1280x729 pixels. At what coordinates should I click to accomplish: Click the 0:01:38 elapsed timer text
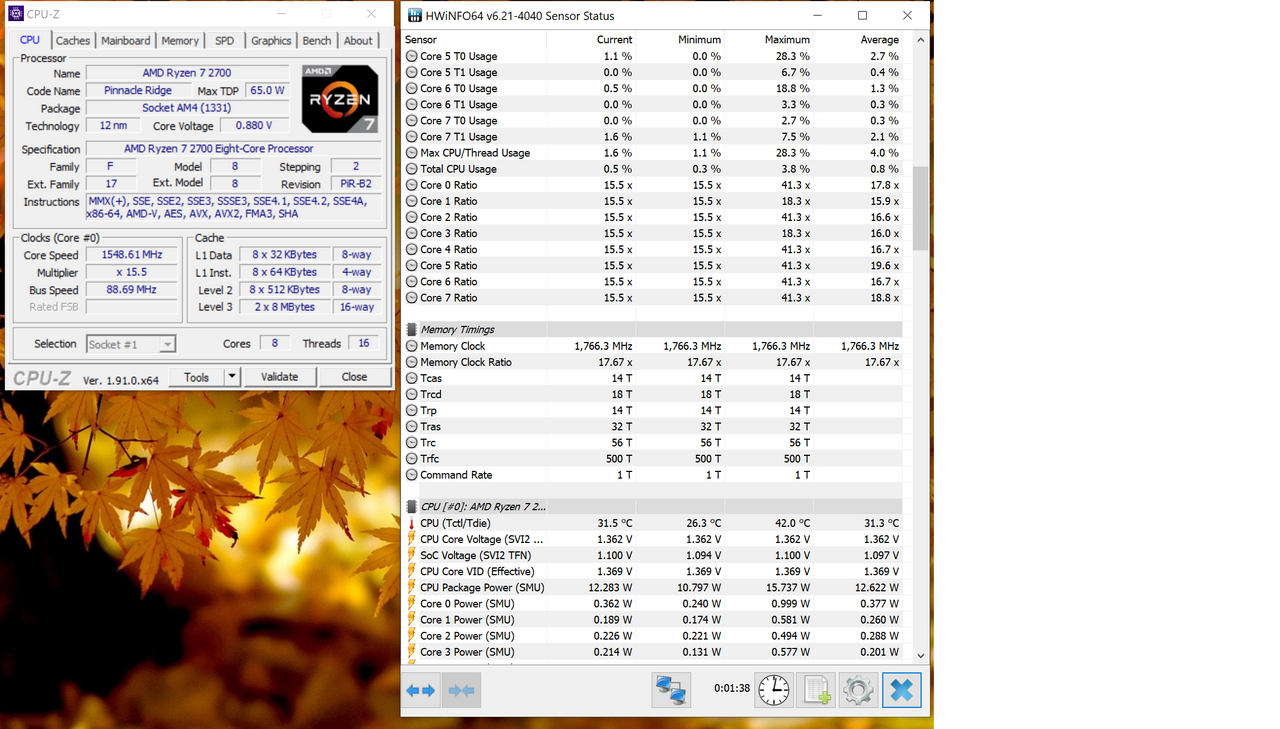coord(732,689)
